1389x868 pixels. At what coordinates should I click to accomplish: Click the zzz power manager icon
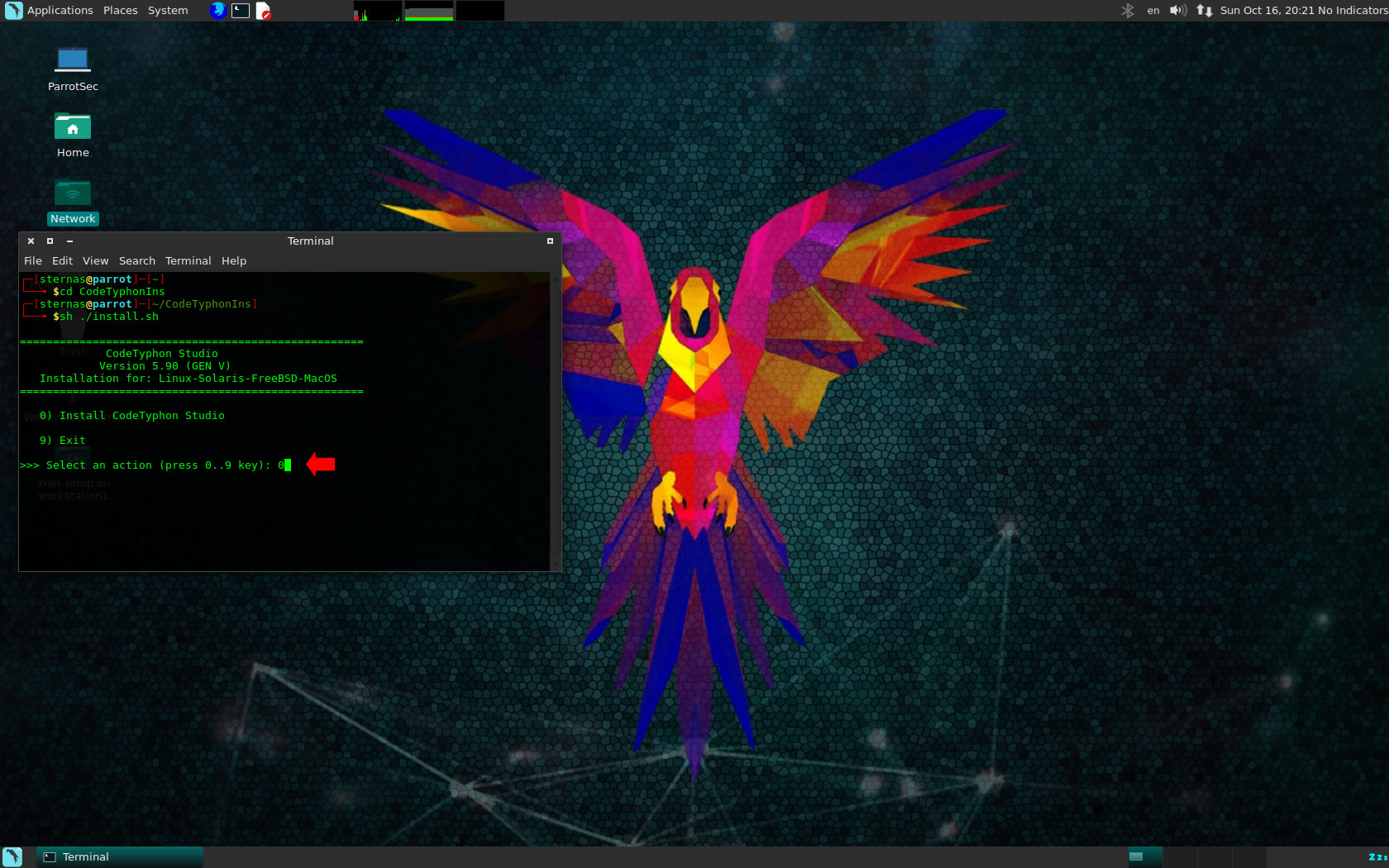click(x=1377, y=857)
